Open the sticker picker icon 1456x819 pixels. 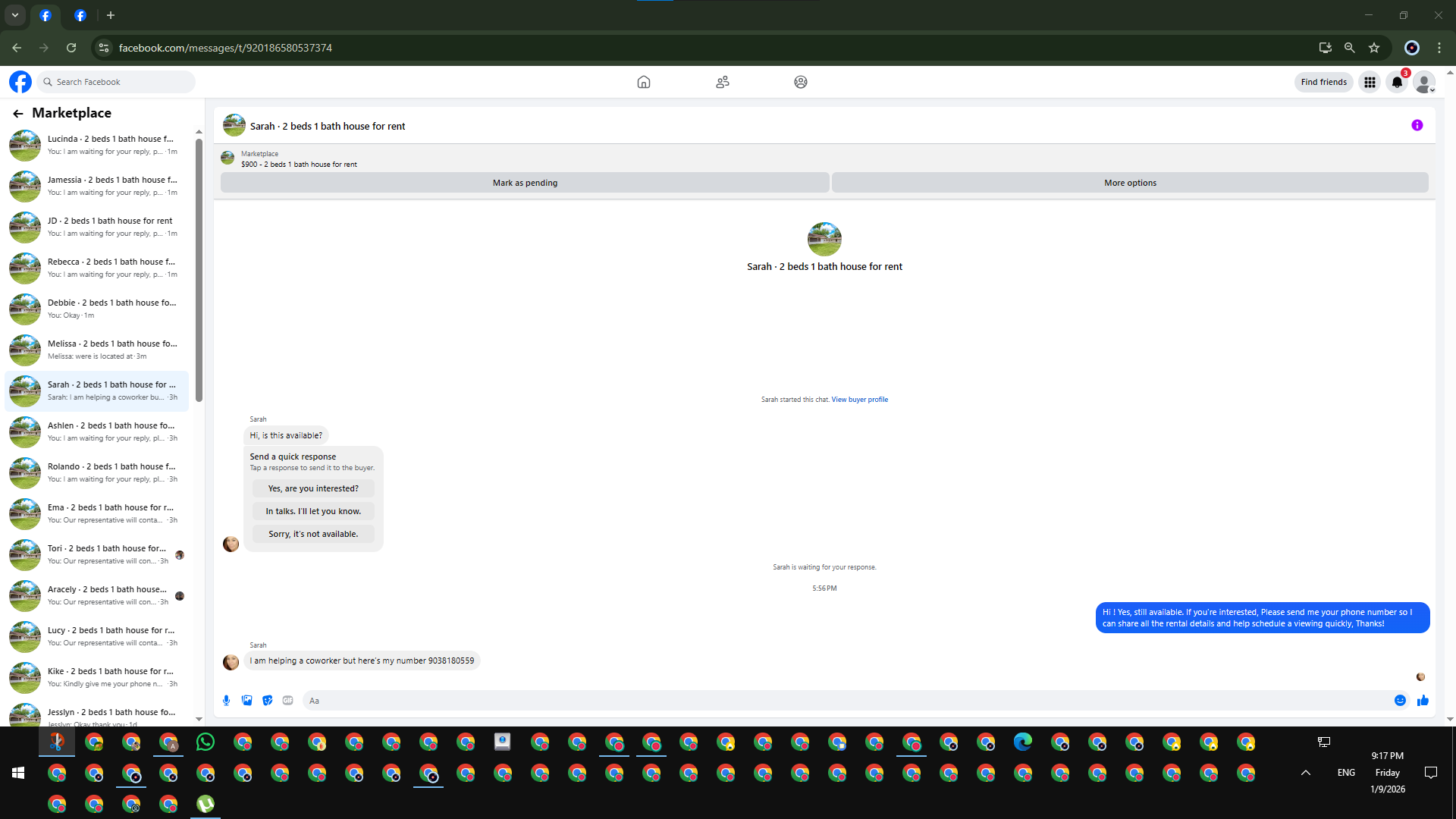tap(267, 701)
